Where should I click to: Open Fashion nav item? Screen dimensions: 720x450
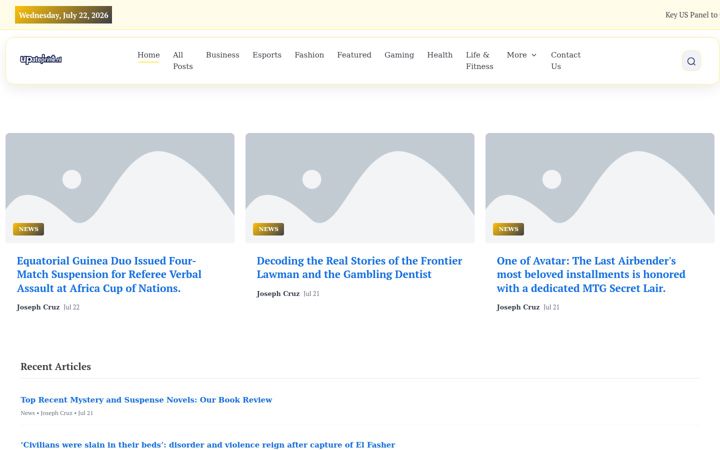[309, 55]
